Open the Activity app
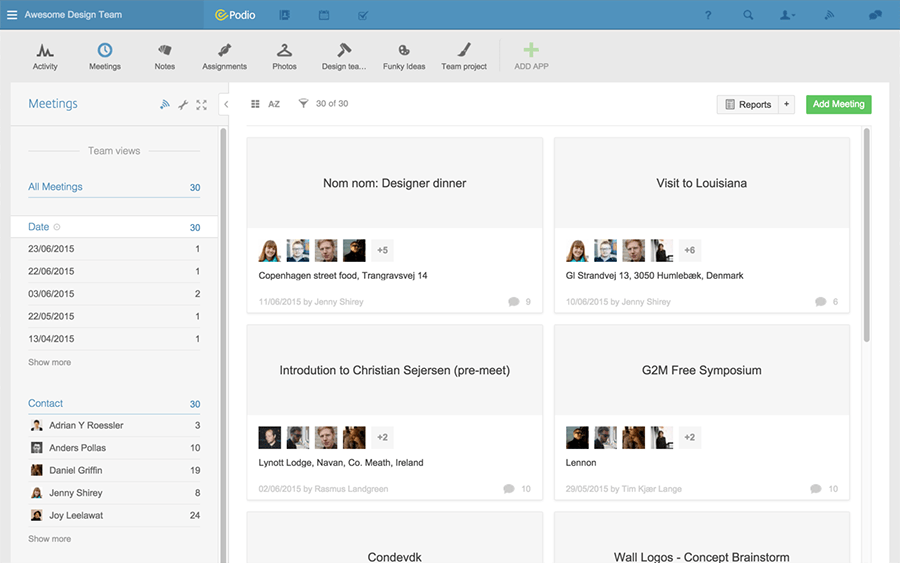900x563 pixels. pyautogui.click(x=45, y=56)
